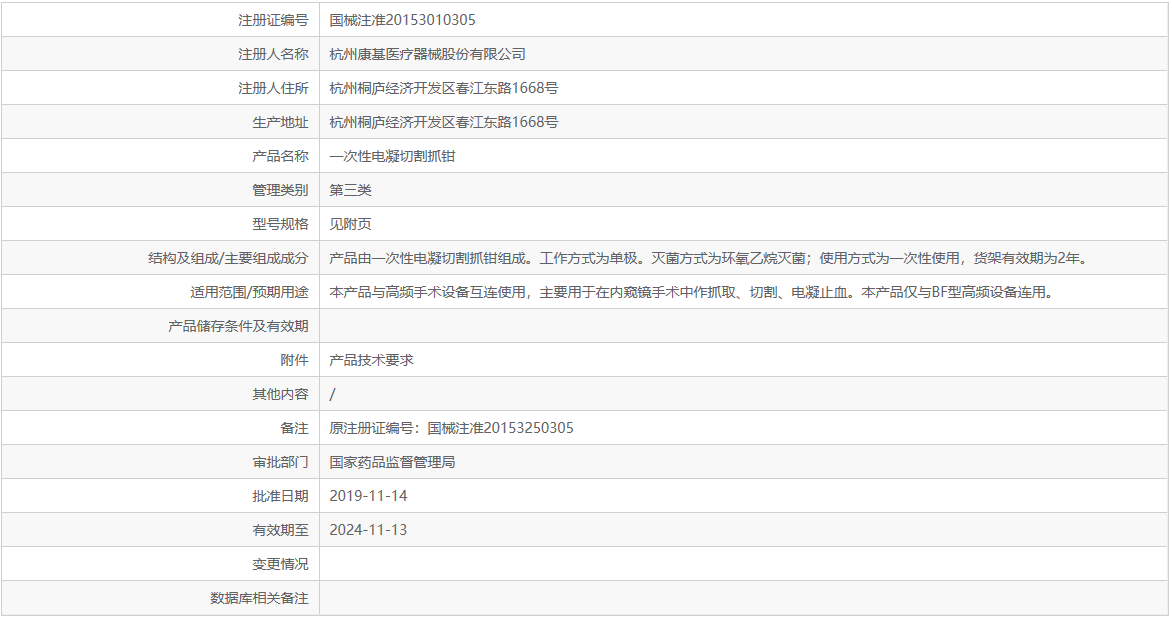The width and height of the screenshot is (1173, 619).
Task: Click the 注册人住所 label
Action: click(x=273, y=88)
